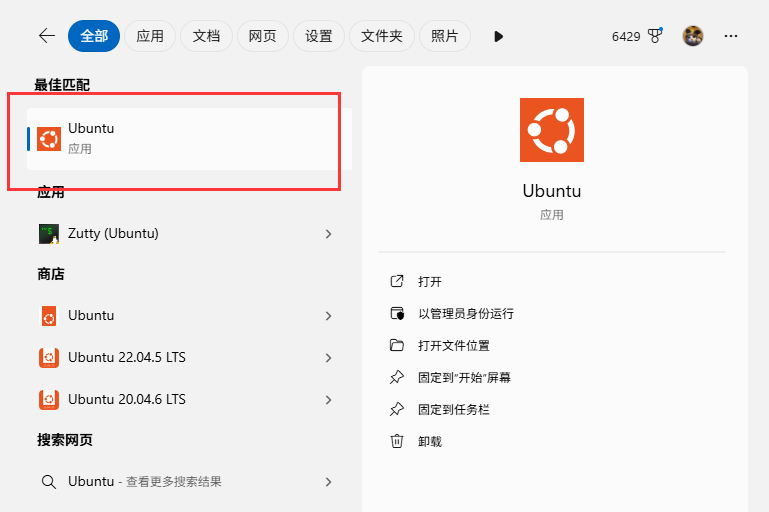Switch to the 照片 filter tab

point(444,36)
